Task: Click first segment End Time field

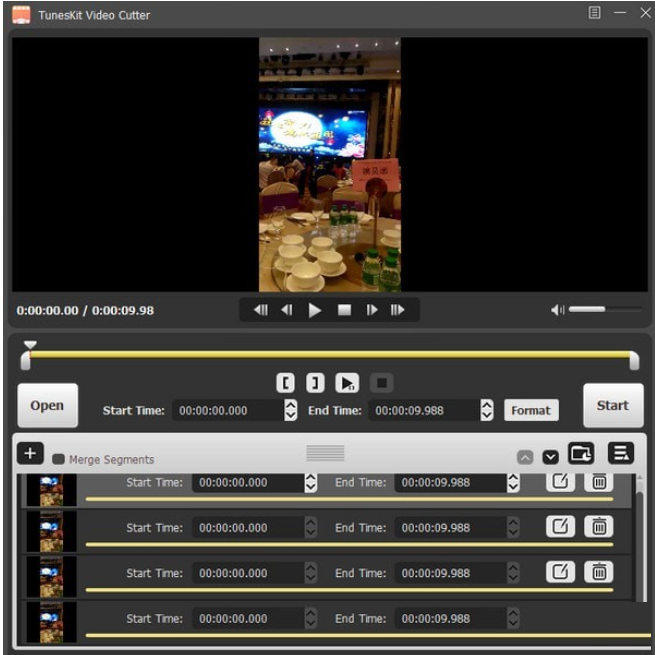Action: click(450, 483)
